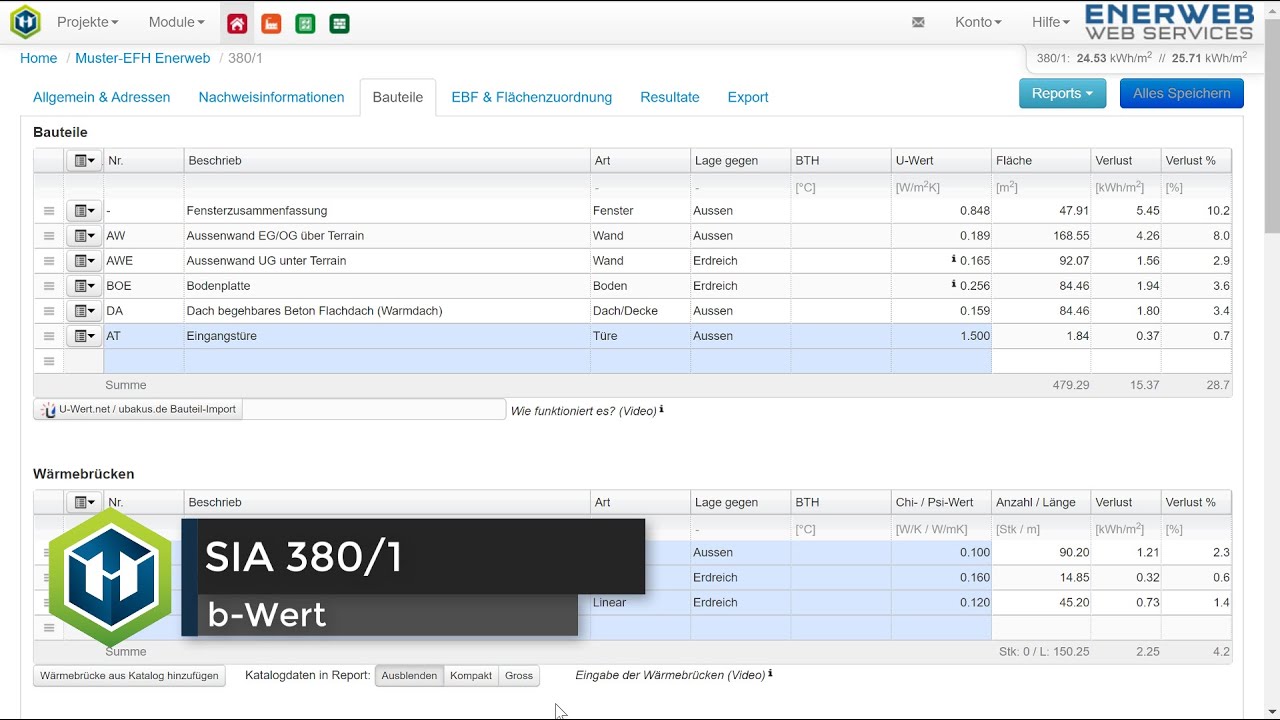This screenshot has height=720, width=1280.
Task: Click drag handle of empty Bauteile row
Action: (48, 361)
